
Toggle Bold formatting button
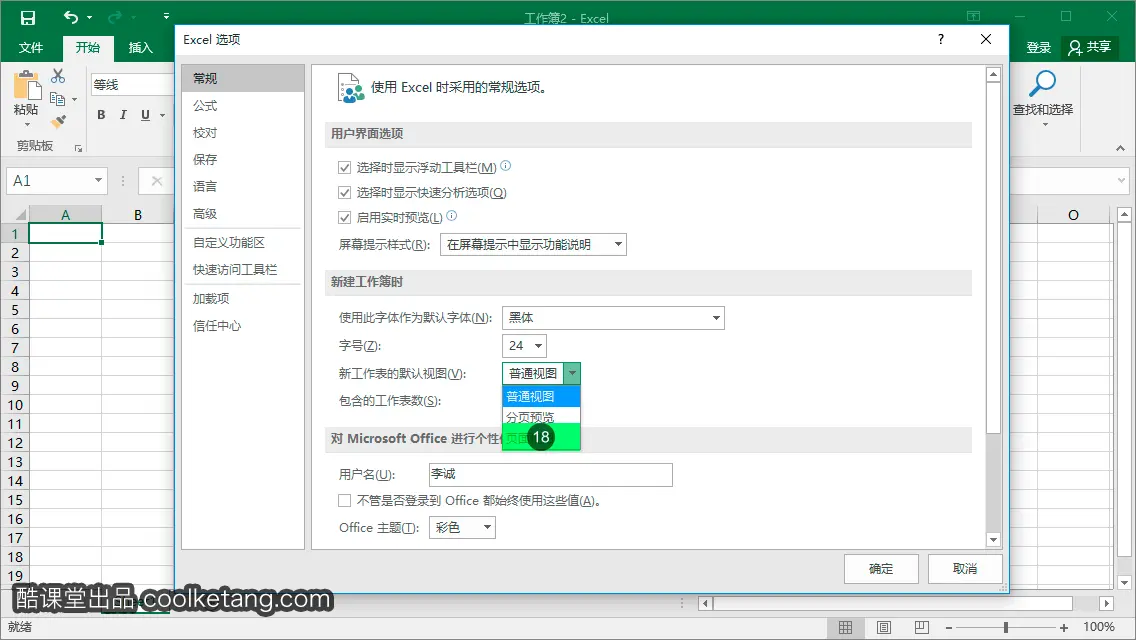pos(101,115)
